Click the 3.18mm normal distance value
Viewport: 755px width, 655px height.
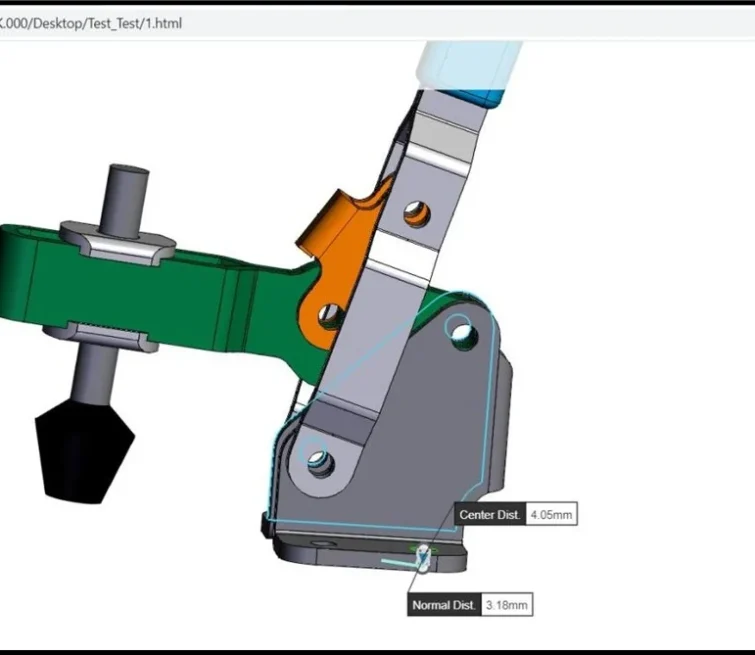click(507, 605)
